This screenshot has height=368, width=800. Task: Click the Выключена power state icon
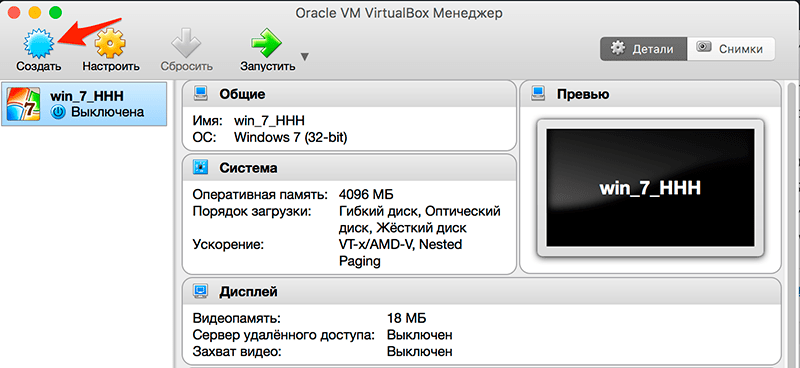59,112
